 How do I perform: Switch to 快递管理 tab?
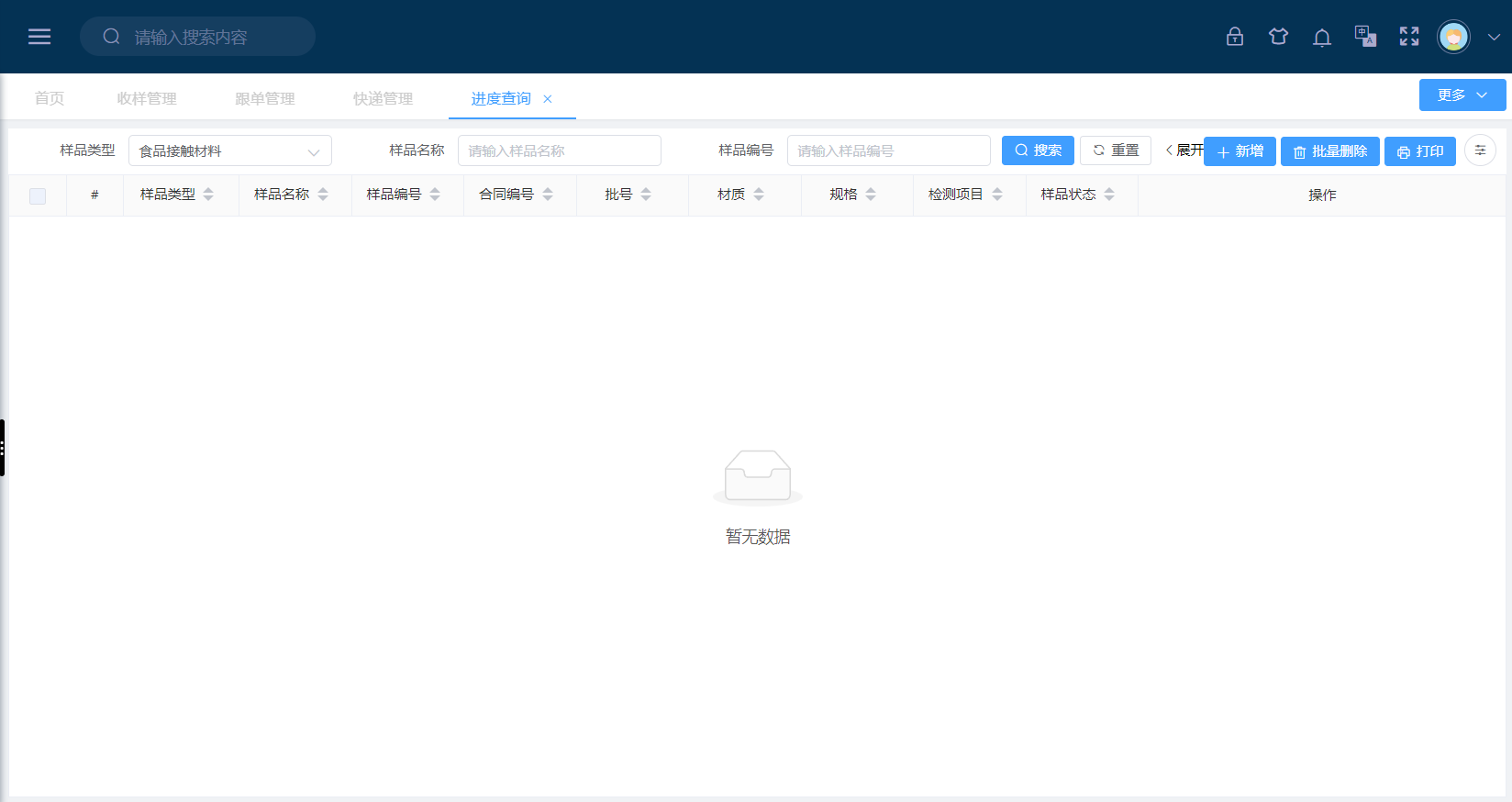[384, 98]
